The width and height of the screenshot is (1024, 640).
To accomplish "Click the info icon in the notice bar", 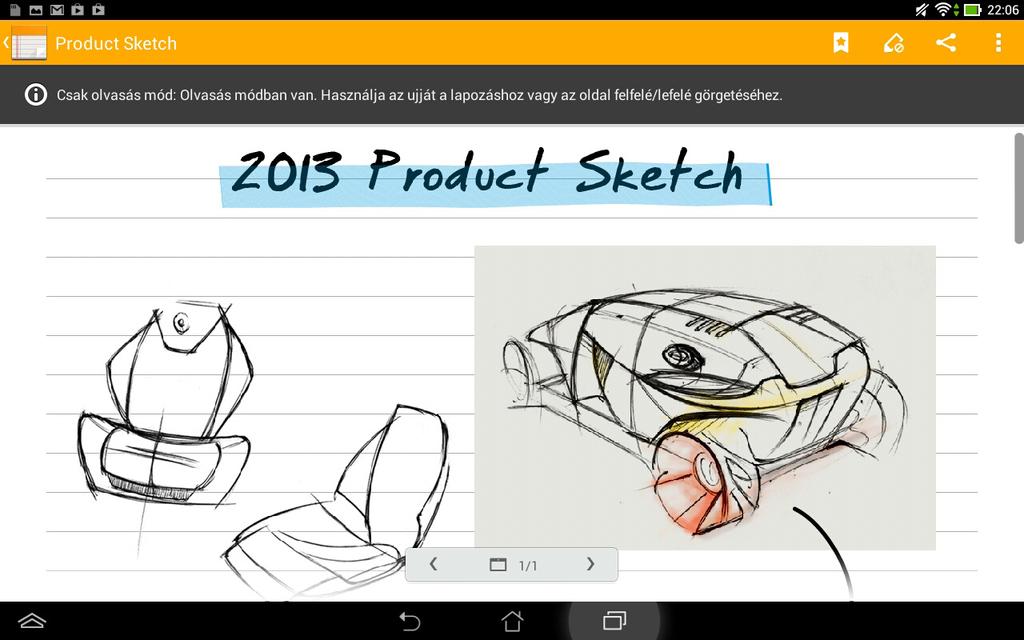I will pos(35,95).
